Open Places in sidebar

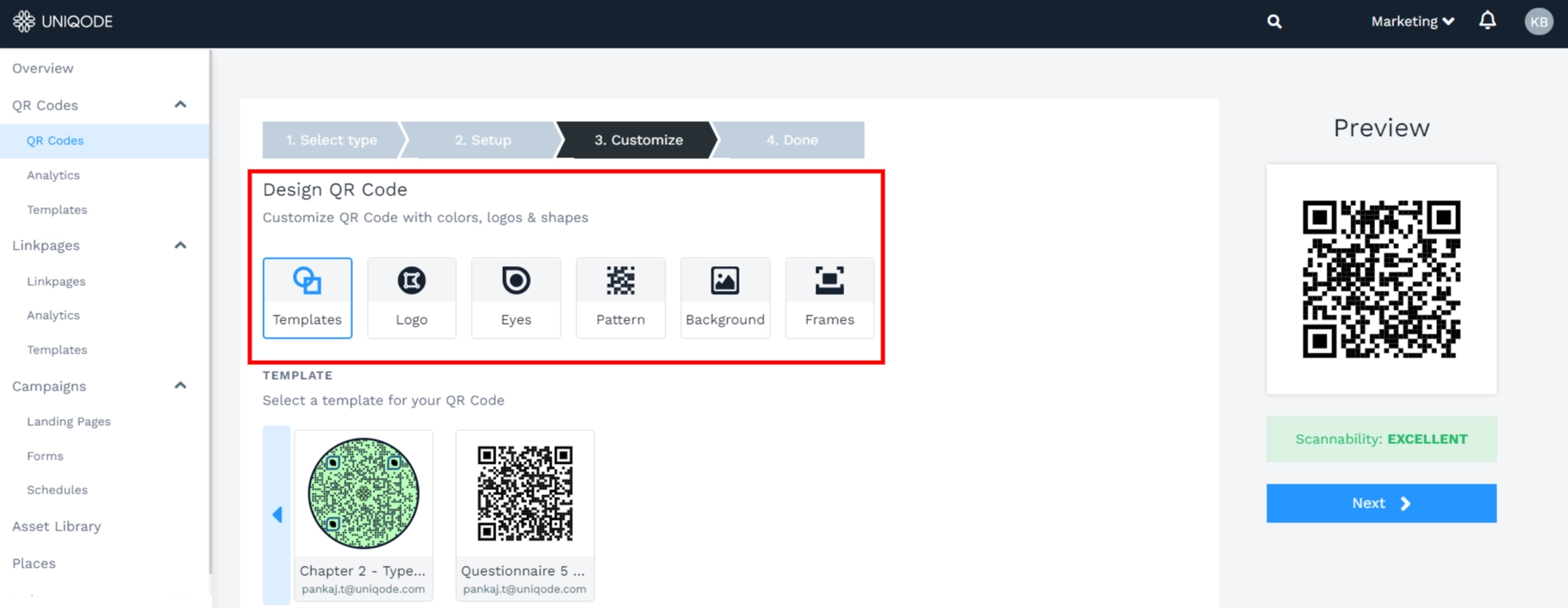(x=34, y=564)
